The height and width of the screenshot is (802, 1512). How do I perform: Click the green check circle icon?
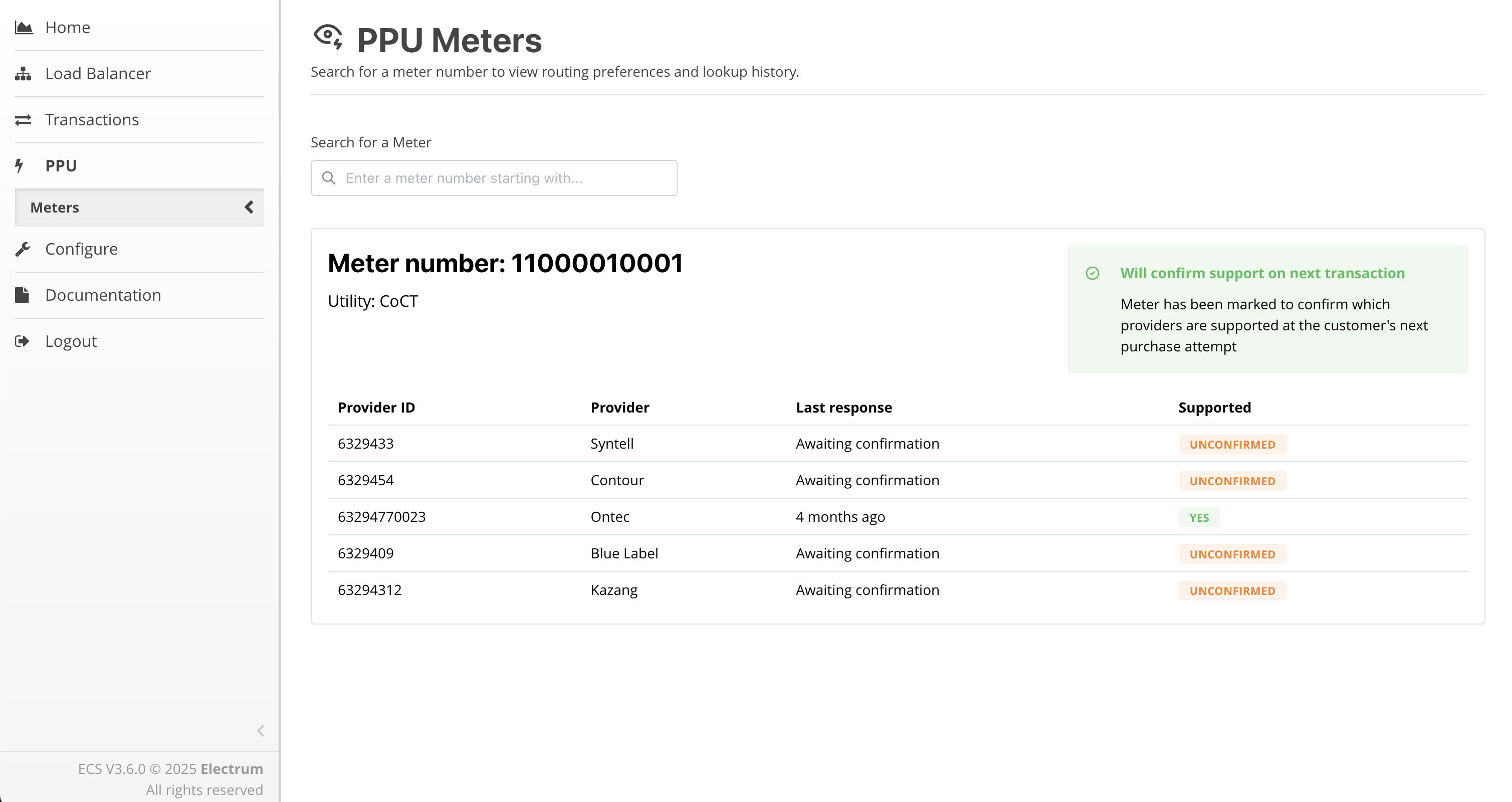point(1093,273)
